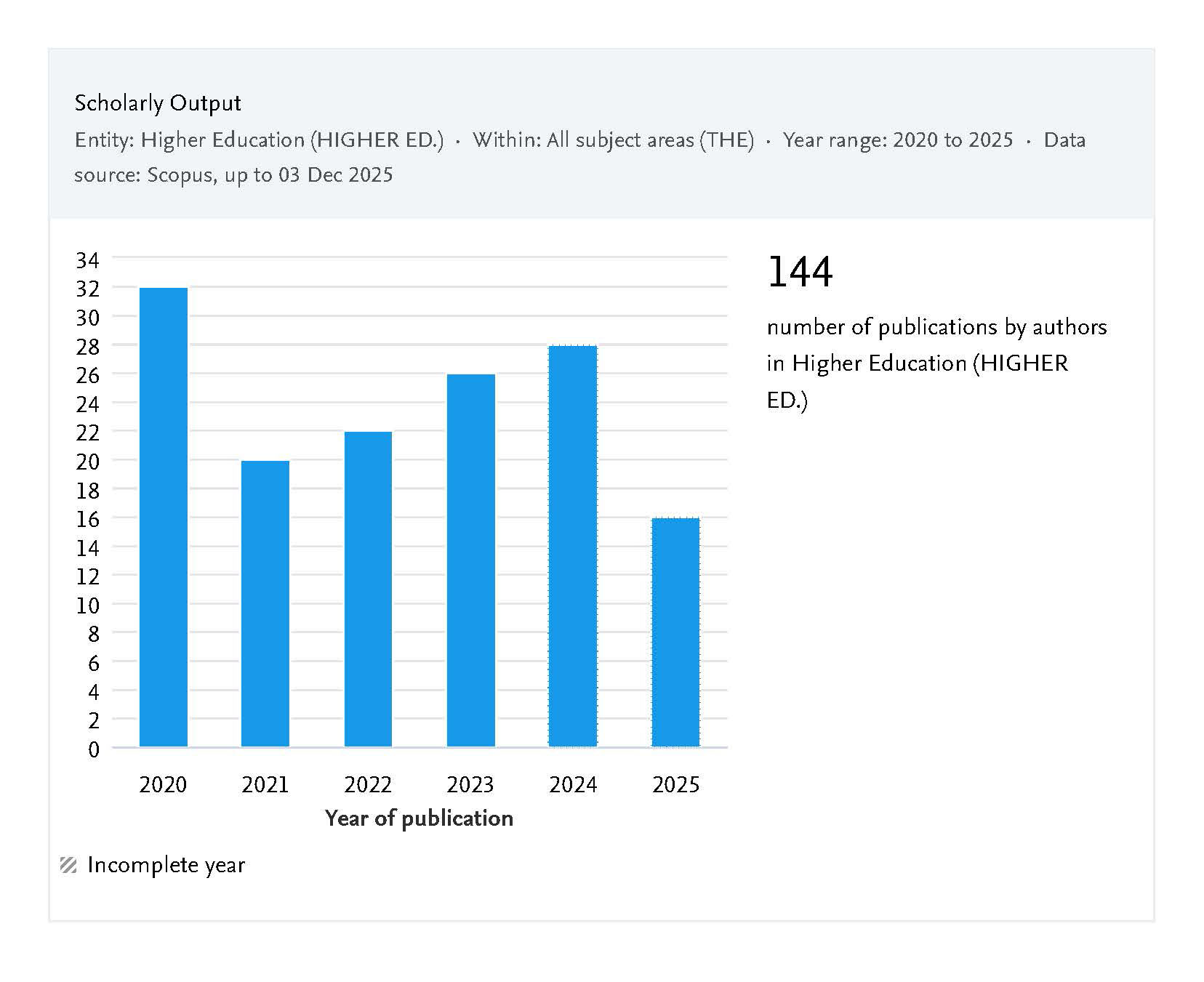
Task: Select the 2025 incomplete year bar
Action: 675,632
